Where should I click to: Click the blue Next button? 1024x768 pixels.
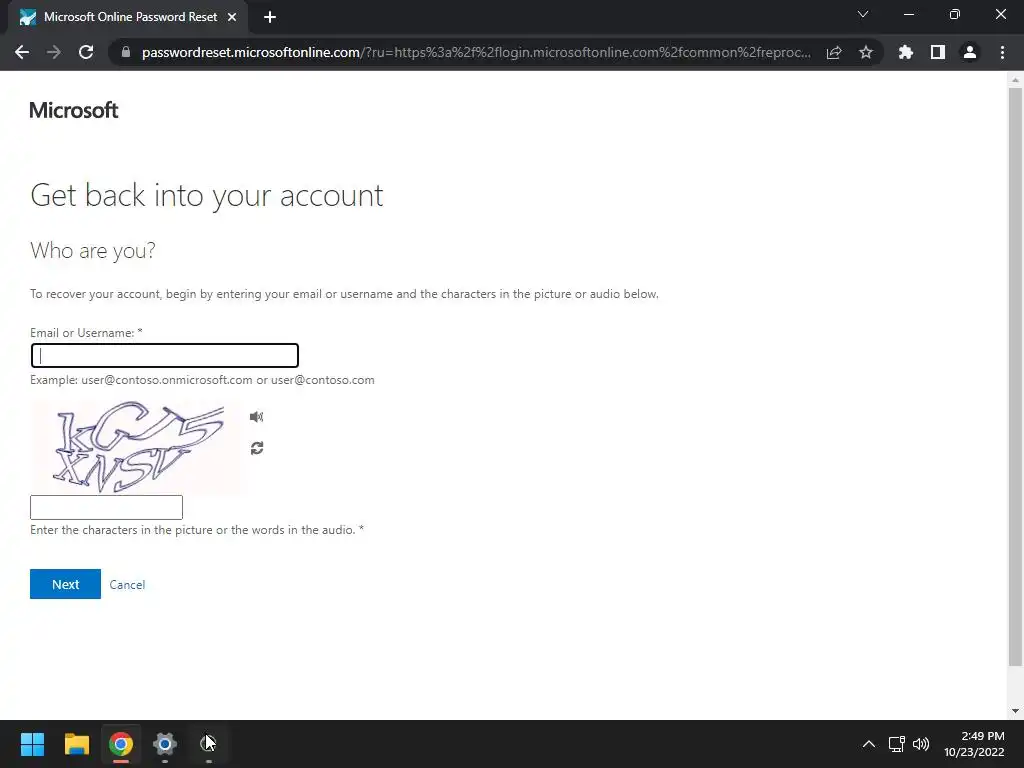pos(65,584)
